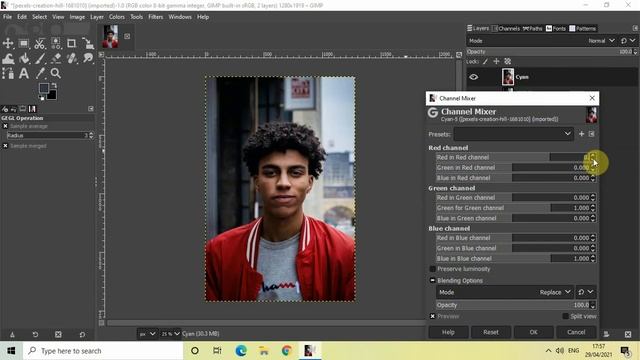Open the Layer menu
This screenshot has width=640, height=360.
coord(97,17)
